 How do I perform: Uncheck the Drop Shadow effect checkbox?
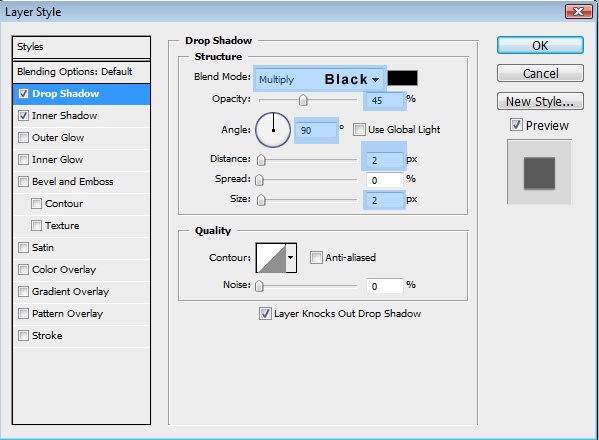pos(23,94)
